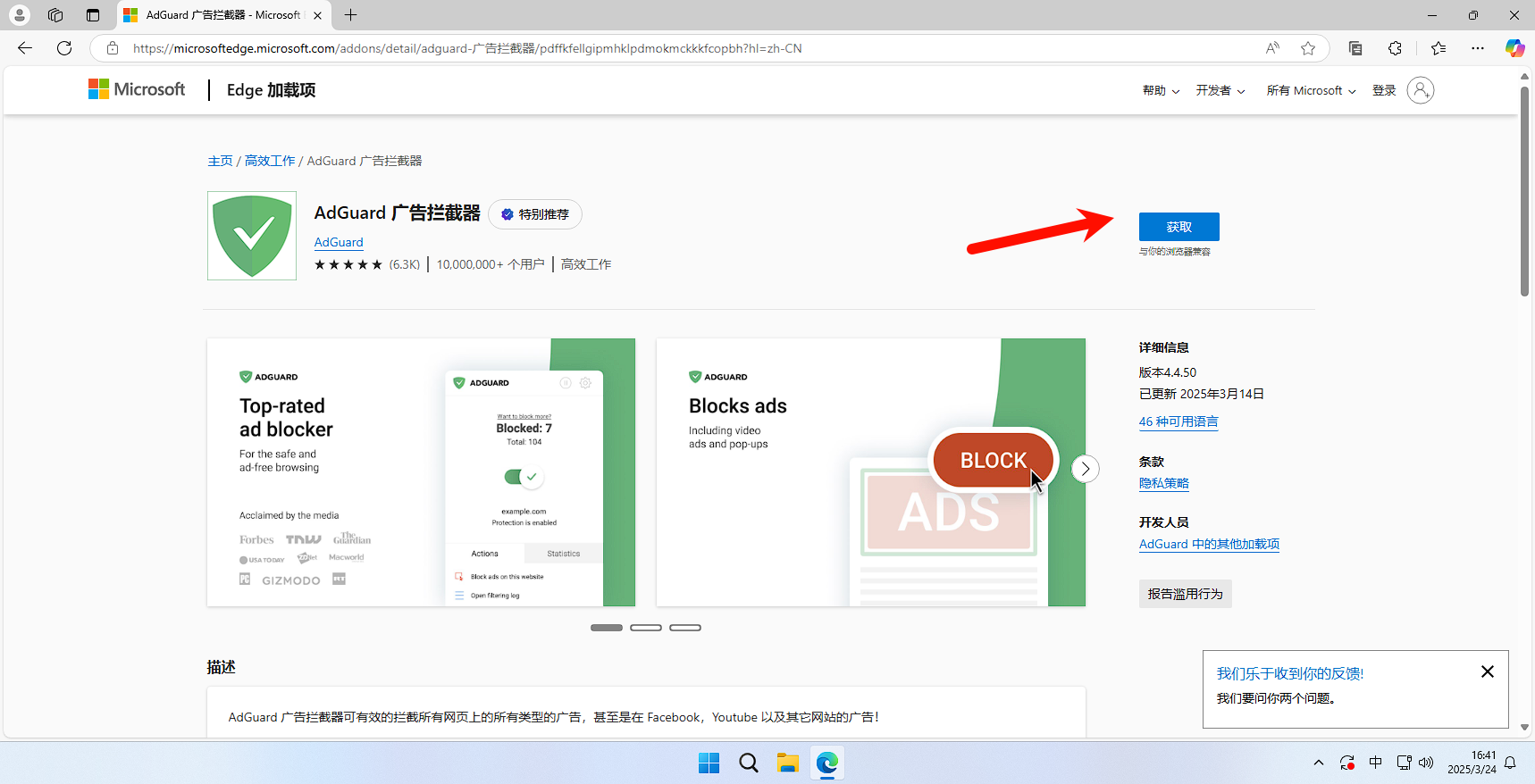The image size is (1535, 784).
Task: Open notification bell in tray
Action: [1510, 763]
